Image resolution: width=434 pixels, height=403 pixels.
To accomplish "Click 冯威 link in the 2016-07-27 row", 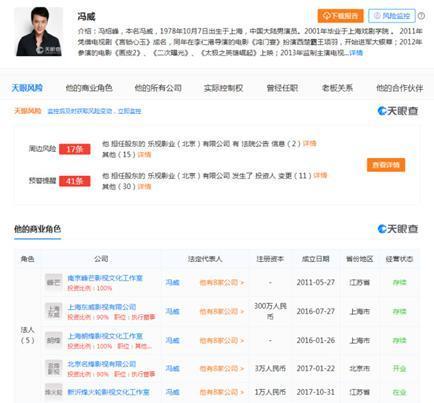I will pyautogui.click(x=173, y=311).
